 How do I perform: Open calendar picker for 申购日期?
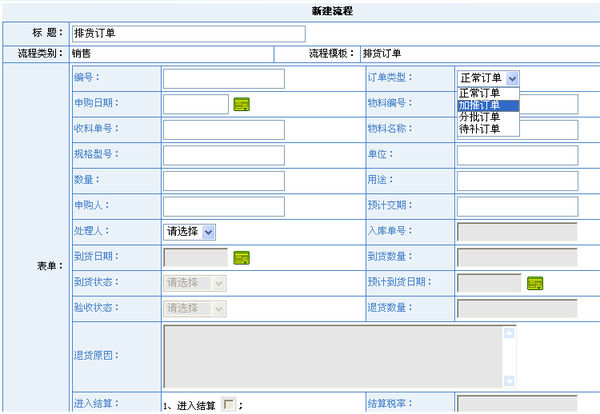pos(241,104)
